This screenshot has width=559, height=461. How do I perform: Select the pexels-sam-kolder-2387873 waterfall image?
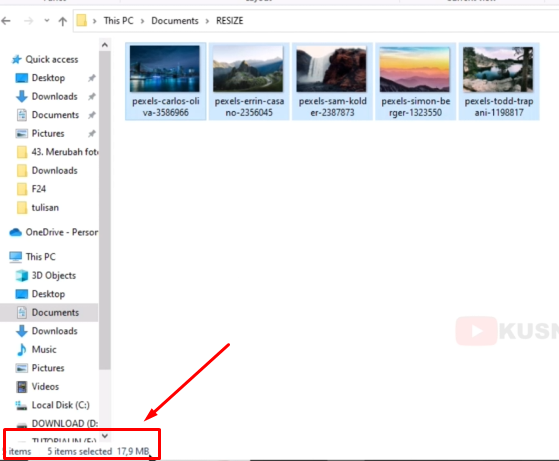332,82
